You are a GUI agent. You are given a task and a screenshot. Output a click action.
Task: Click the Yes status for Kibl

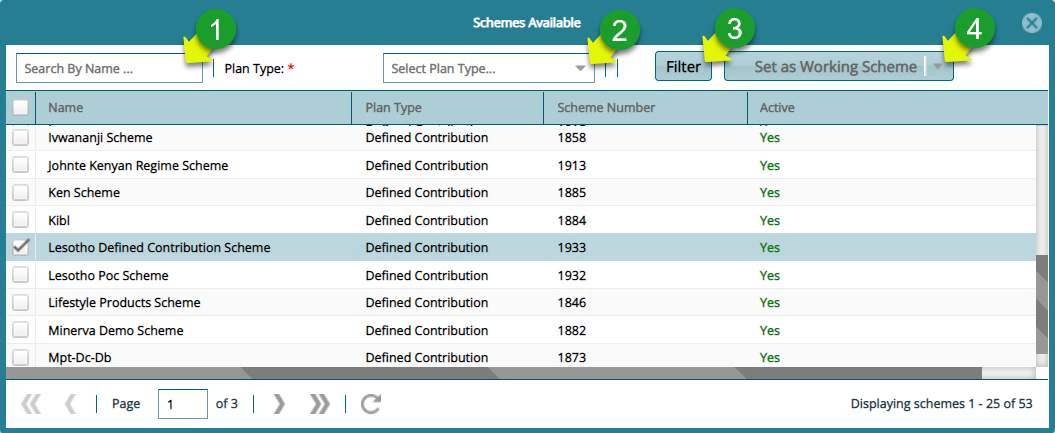[770, 221]
